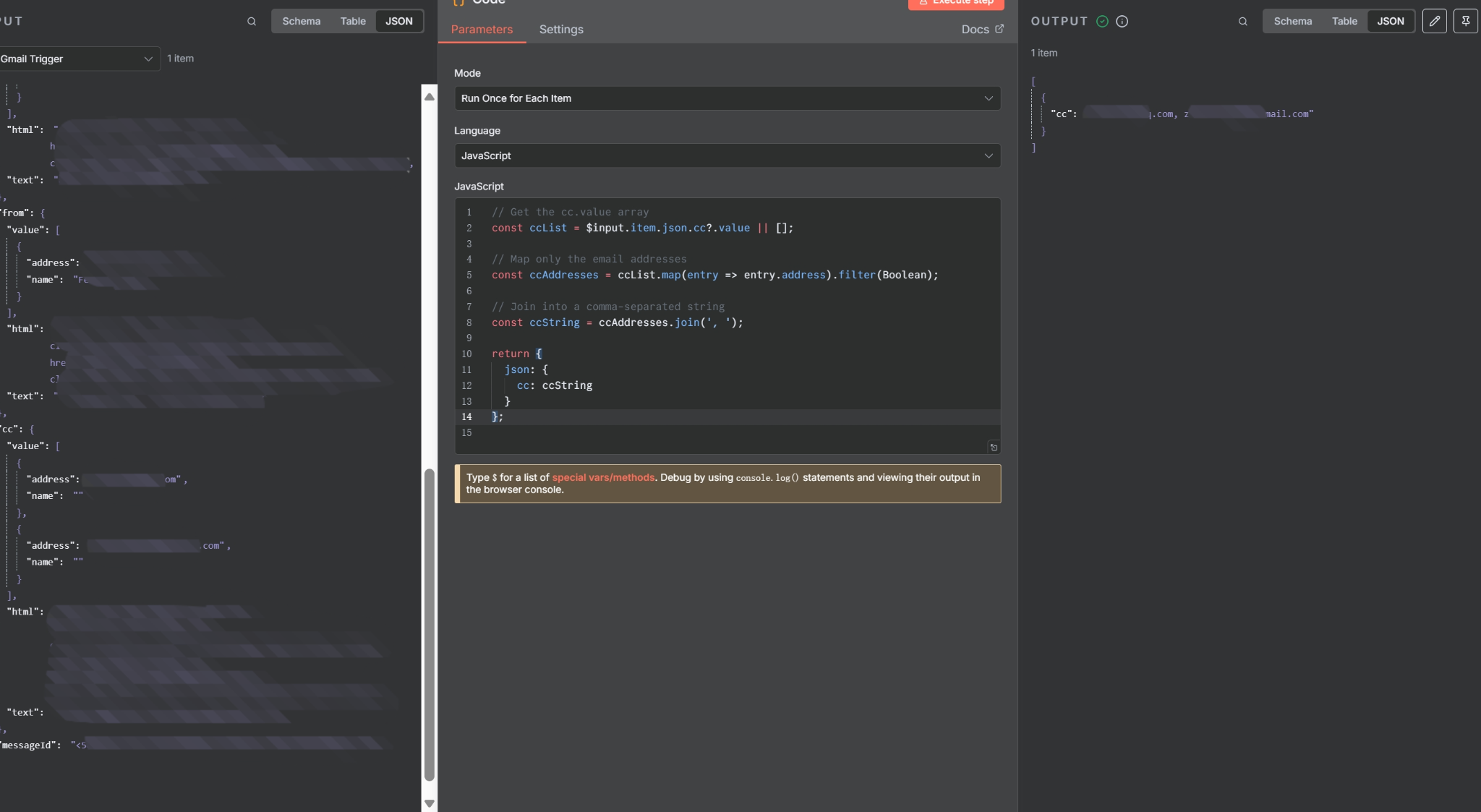The width and height of the screenshot is (1481, 812).
Task: Switch input view to Schema
Action: pyautogui.click(x=301, y=21)
